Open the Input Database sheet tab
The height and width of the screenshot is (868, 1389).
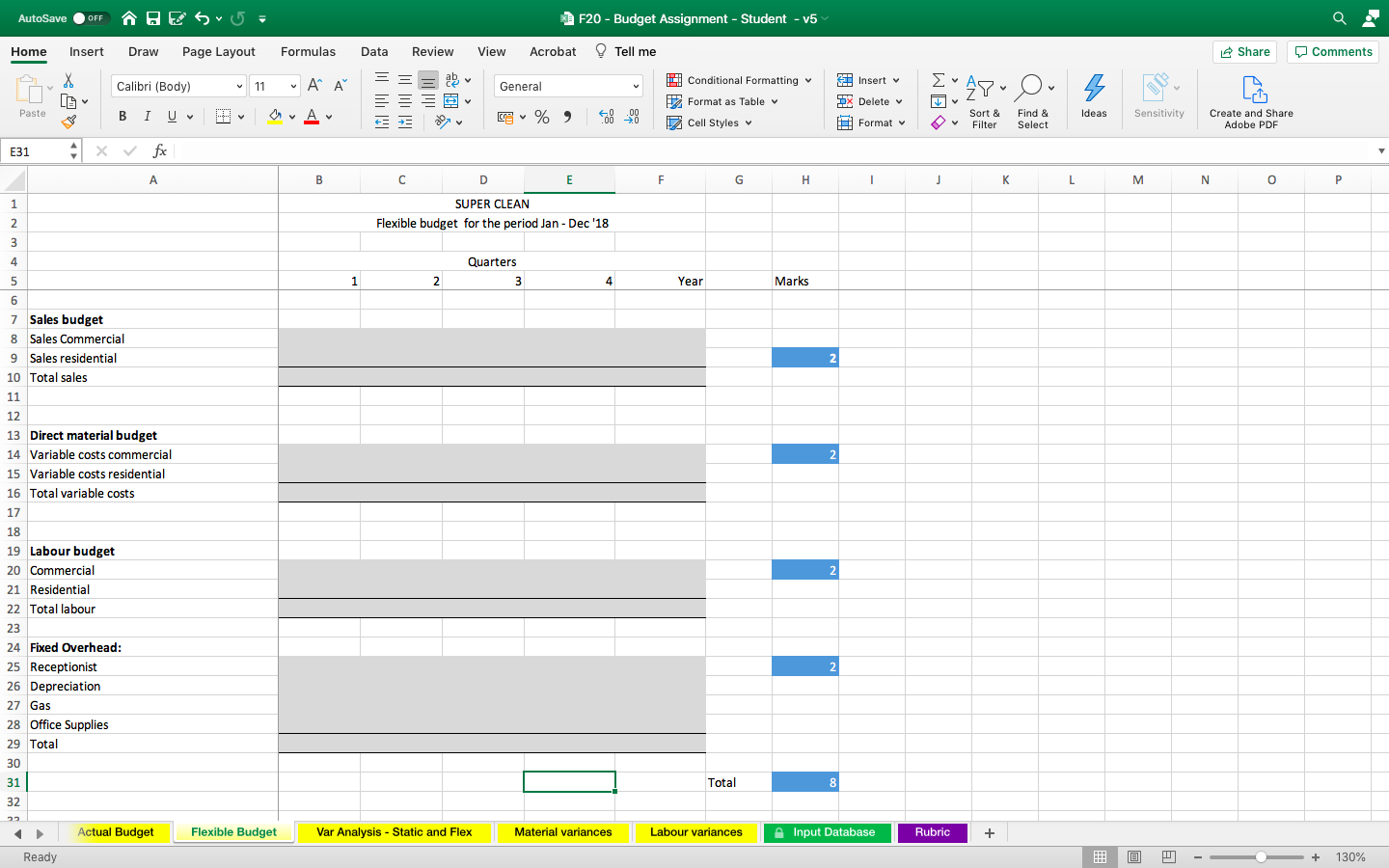coord(827,832)
